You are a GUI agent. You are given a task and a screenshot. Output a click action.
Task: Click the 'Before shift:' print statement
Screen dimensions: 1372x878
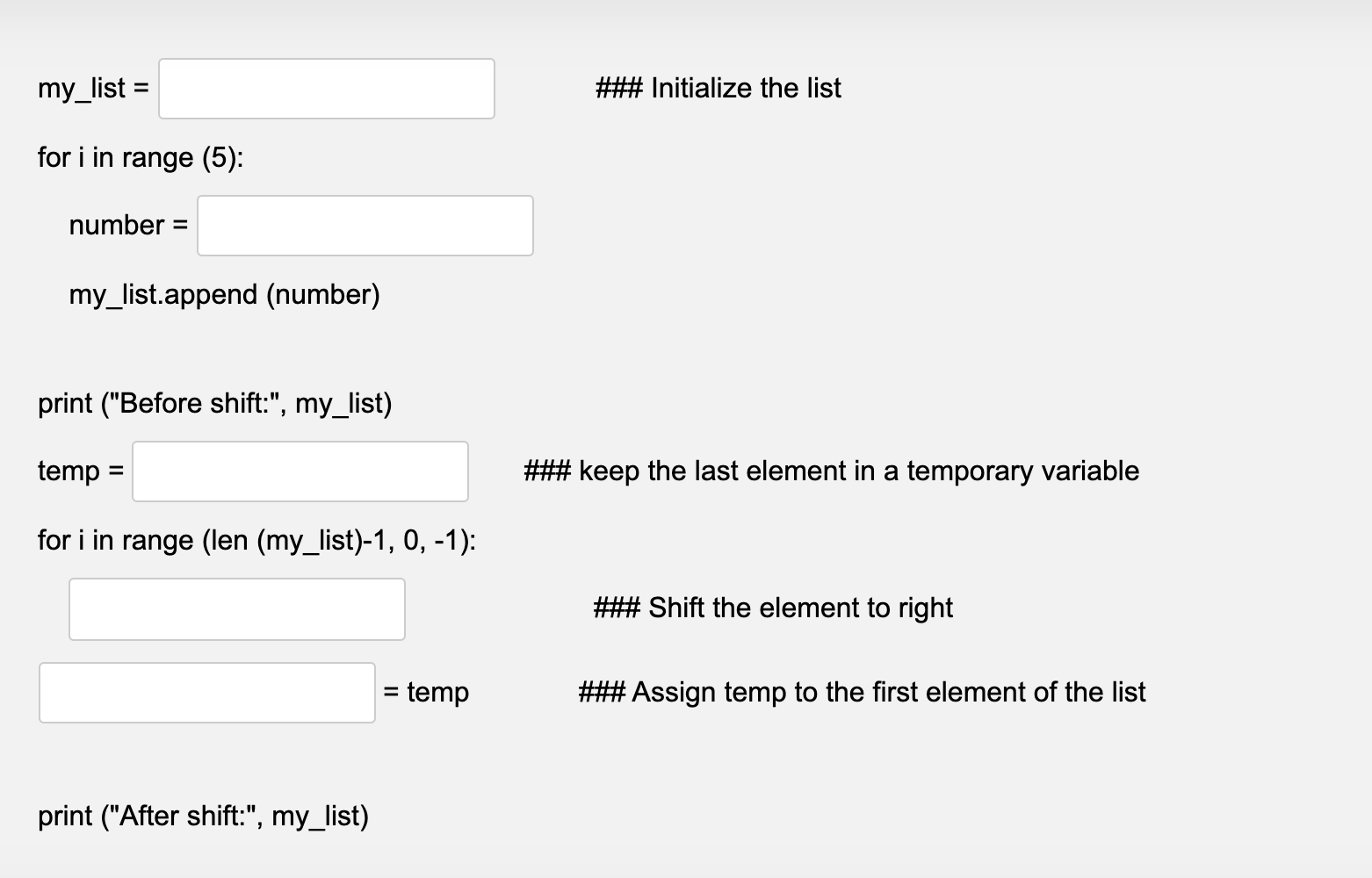(x=215, y=403)
